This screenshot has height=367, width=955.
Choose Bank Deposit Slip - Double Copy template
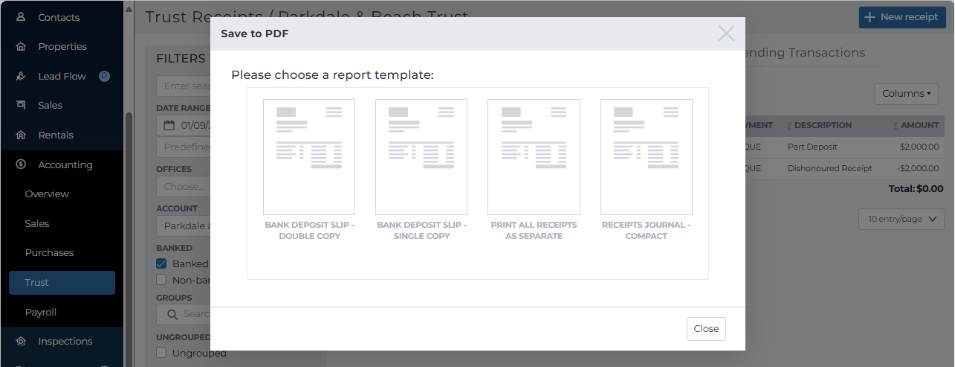click(x=309, y=170)
